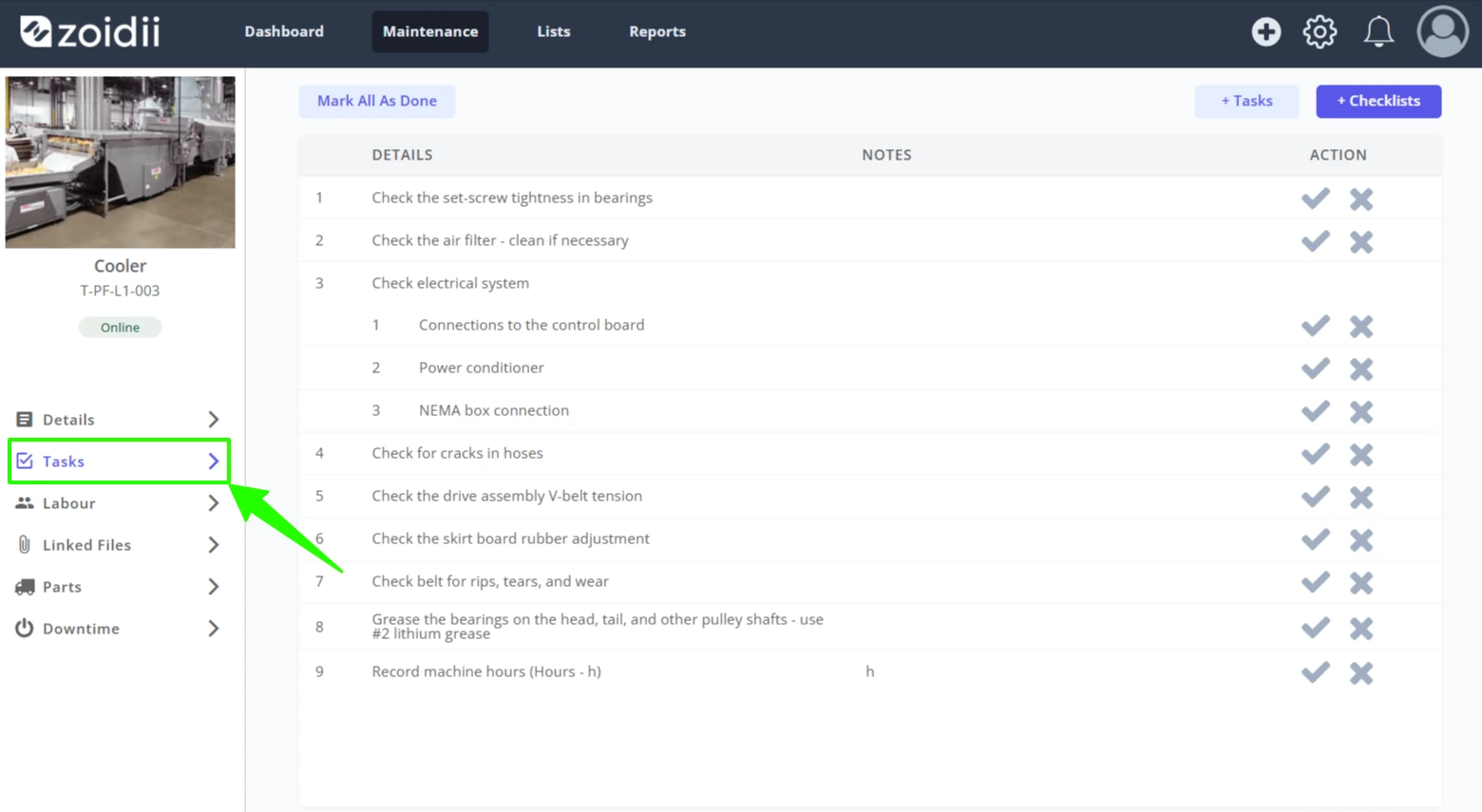Click the DETAILS column header
The width and height of the screenshot is (1482, 812).
(402, 155)
